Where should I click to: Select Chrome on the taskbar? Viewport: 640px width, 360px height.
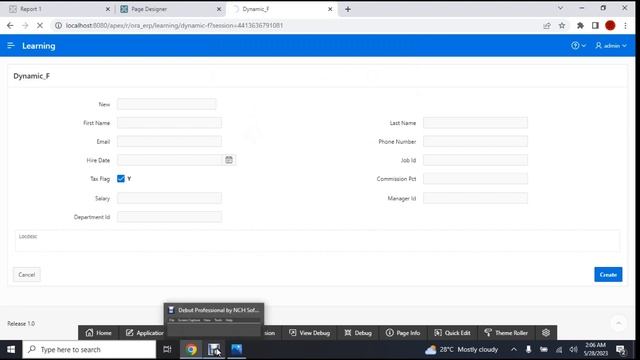(191, 349)
